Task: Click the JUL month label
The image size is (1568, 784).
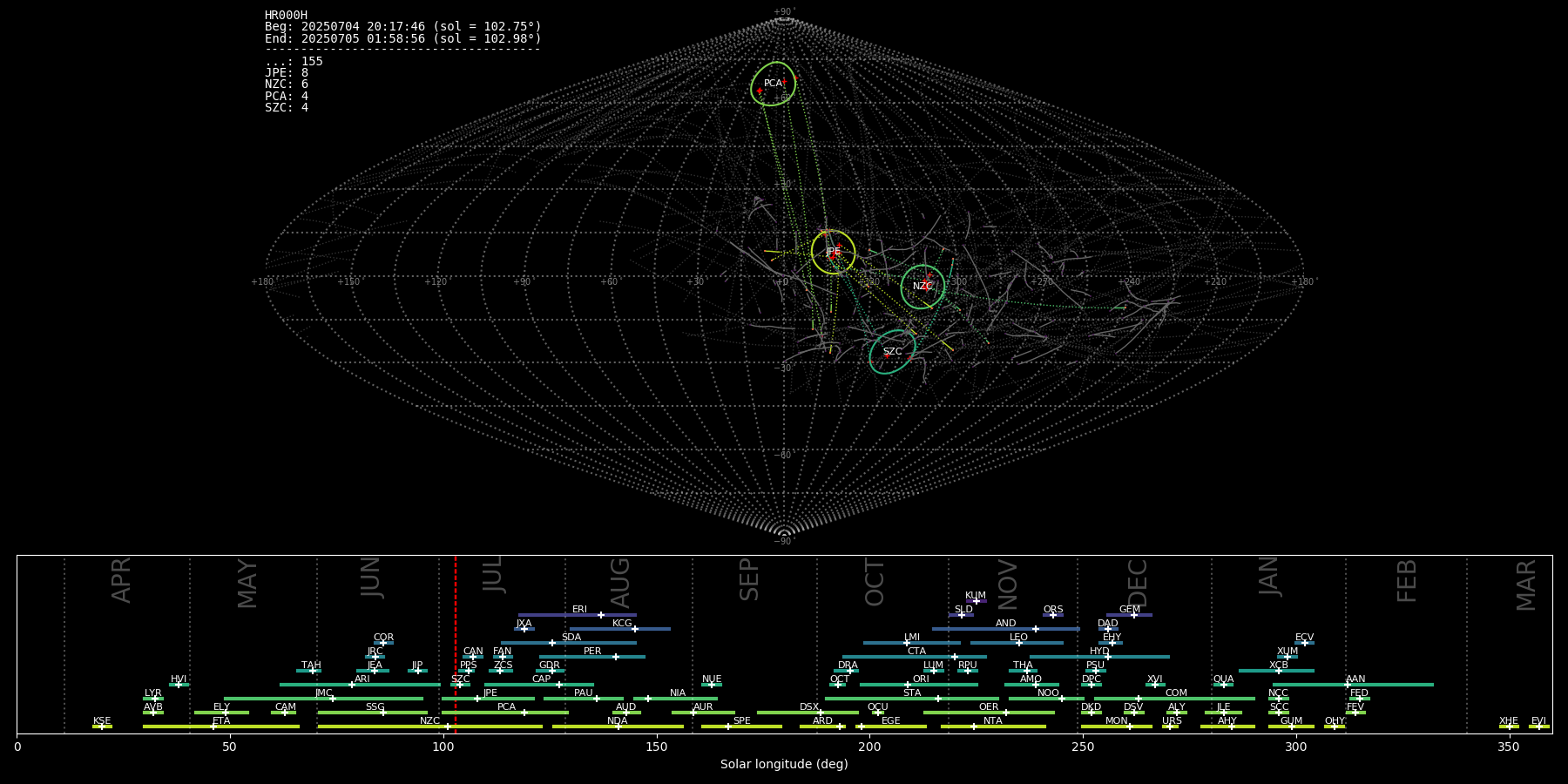Action: [x=493, y=576]
